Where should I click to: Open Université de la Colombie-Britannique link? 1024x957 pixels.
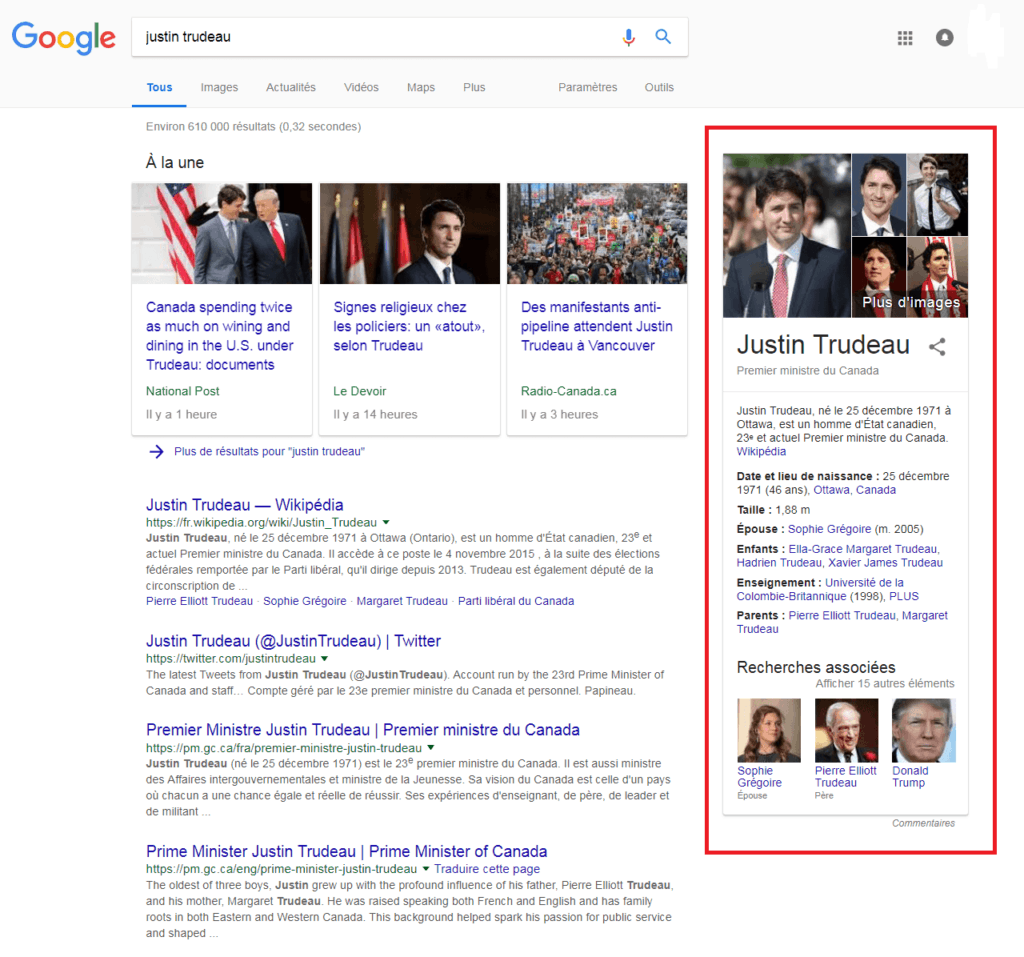pos(822,589)
